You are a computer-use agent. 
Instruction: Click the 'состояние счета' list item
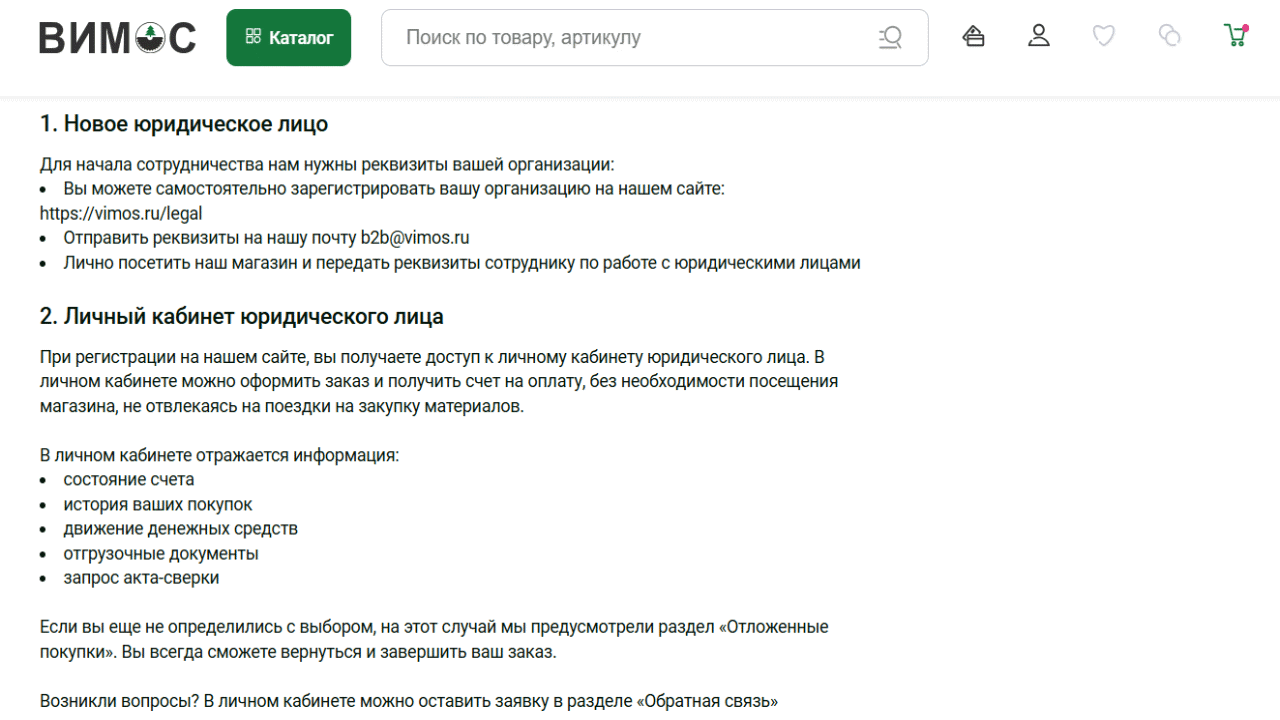pos(129,480)
